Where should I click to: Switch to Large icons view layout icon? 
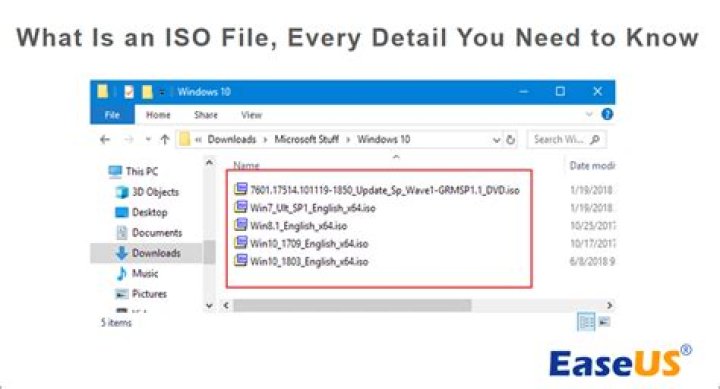pyautogui.click(x=604, y=322)
